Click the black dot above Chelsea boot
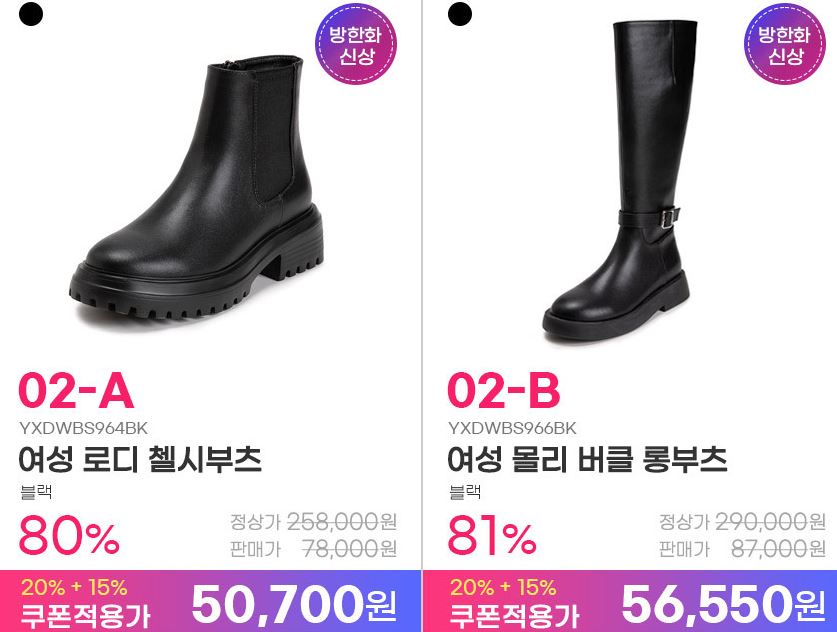The width and height of the screenshot is (837, 632). [31, 14]
